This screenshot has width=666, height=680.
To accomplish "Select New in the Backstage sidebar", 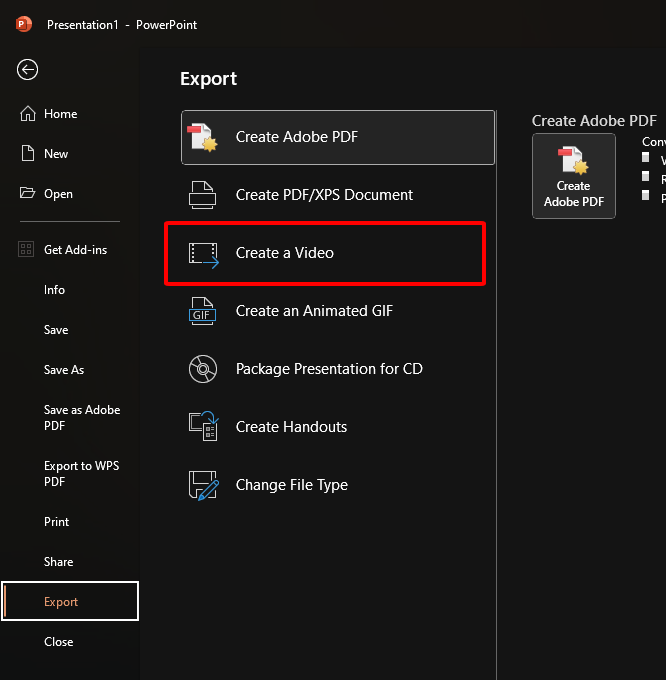I will [70, 154].
